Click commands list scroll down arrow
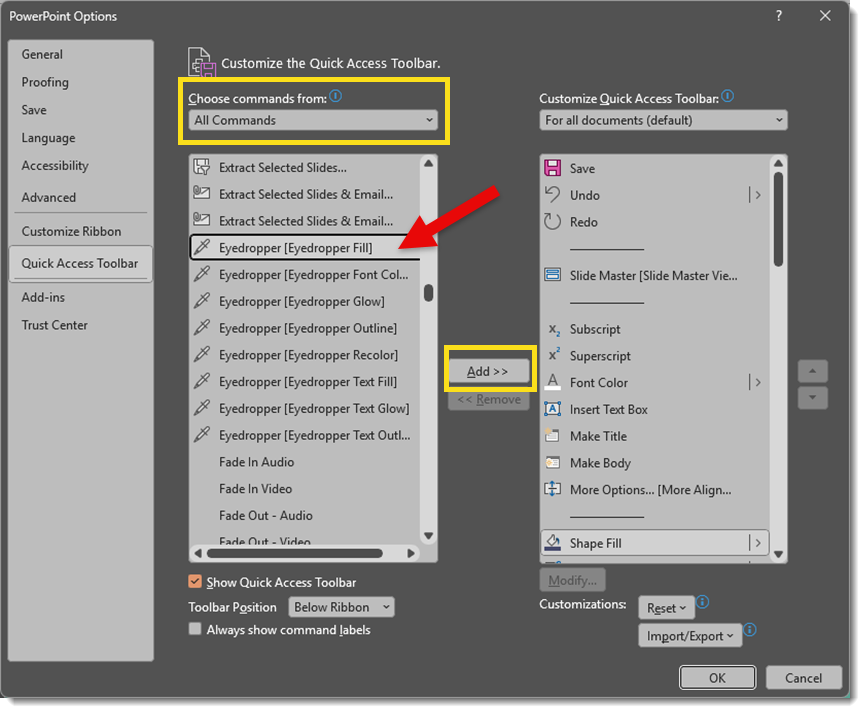The height and width of the screenshot is (713, 865). (x=429, y=536)
